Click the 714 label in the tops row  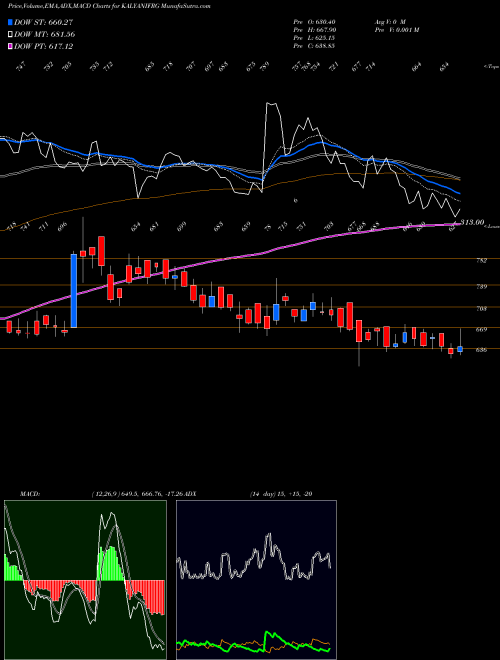click(371, 67)
